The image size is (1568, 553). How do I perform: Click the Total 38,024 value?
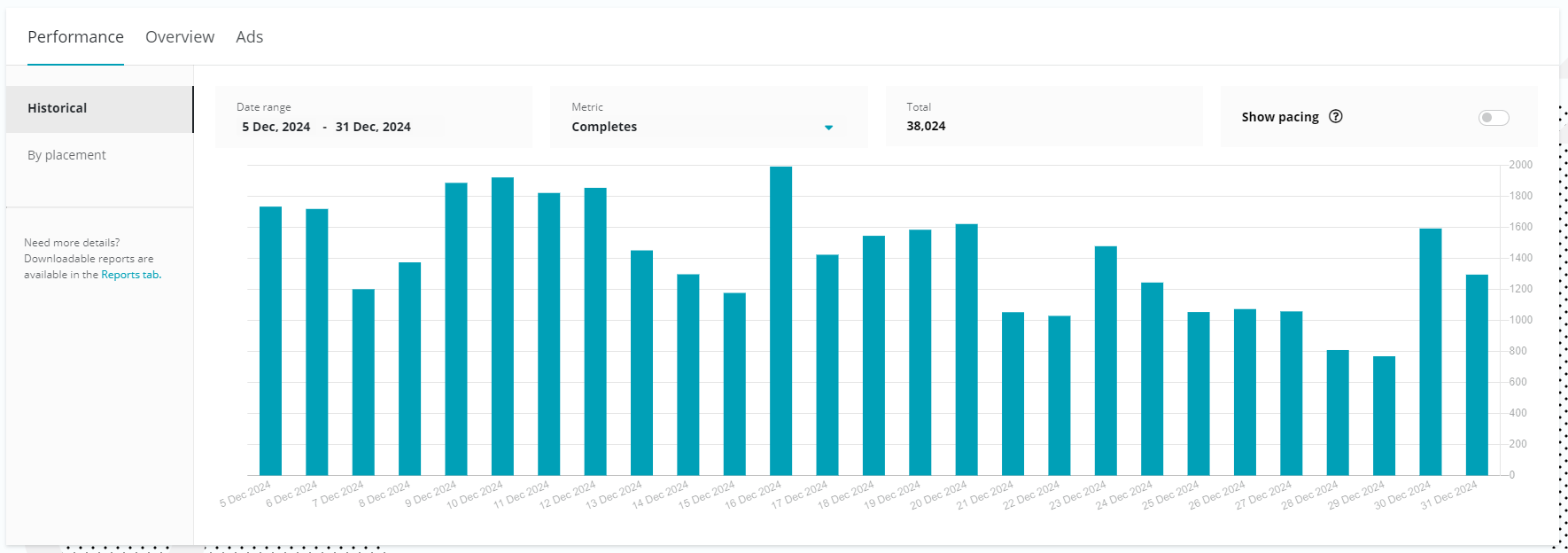[x=926, y=126]
